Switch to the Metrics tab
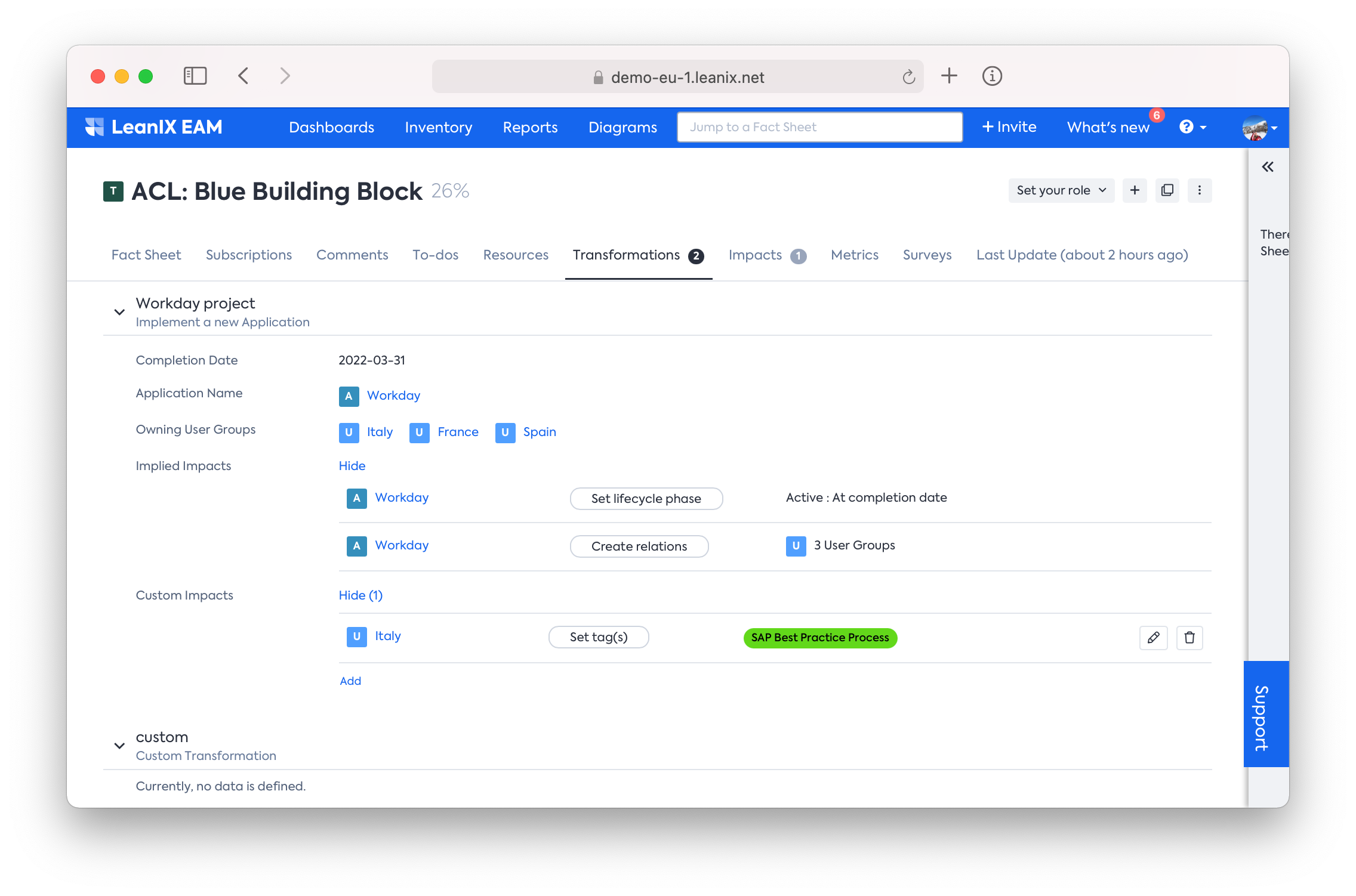Viewport: 1356px width, 896px height. pyautogui.click(x=855, y=255)
